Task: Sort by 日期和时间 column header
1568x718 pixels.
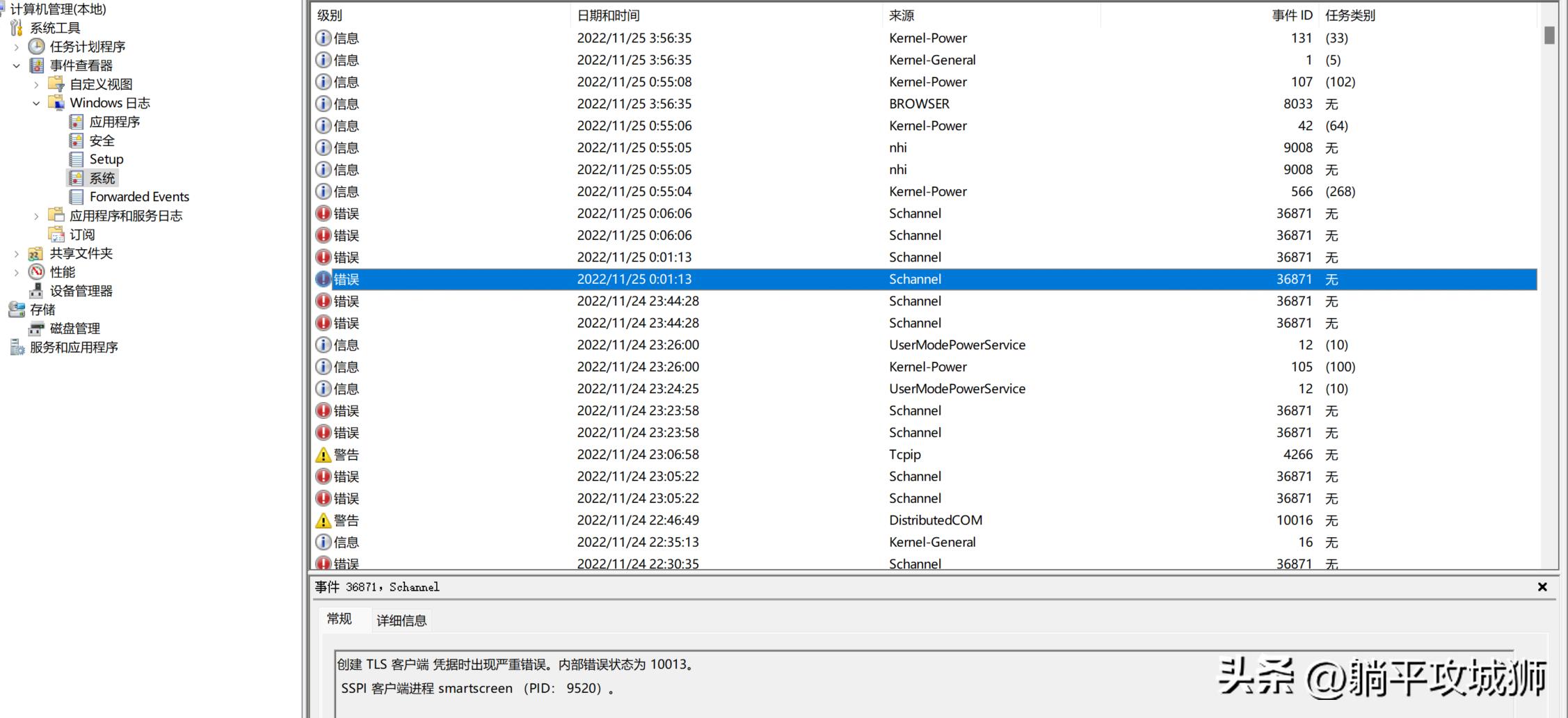Action: pyautogui.click(x=608, y=15)
